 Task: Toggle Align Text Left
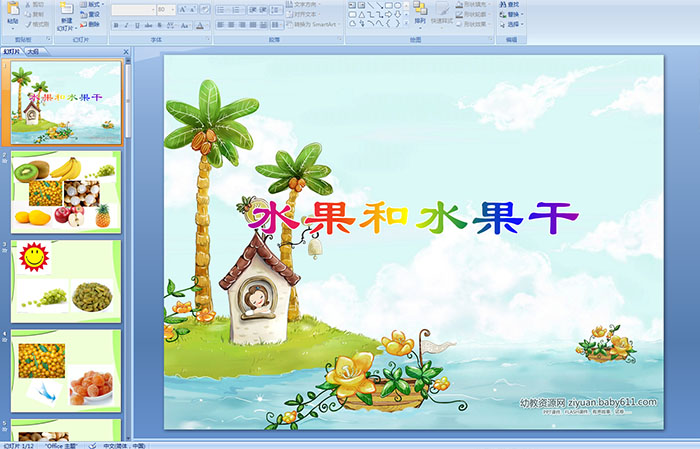point(221,25)
